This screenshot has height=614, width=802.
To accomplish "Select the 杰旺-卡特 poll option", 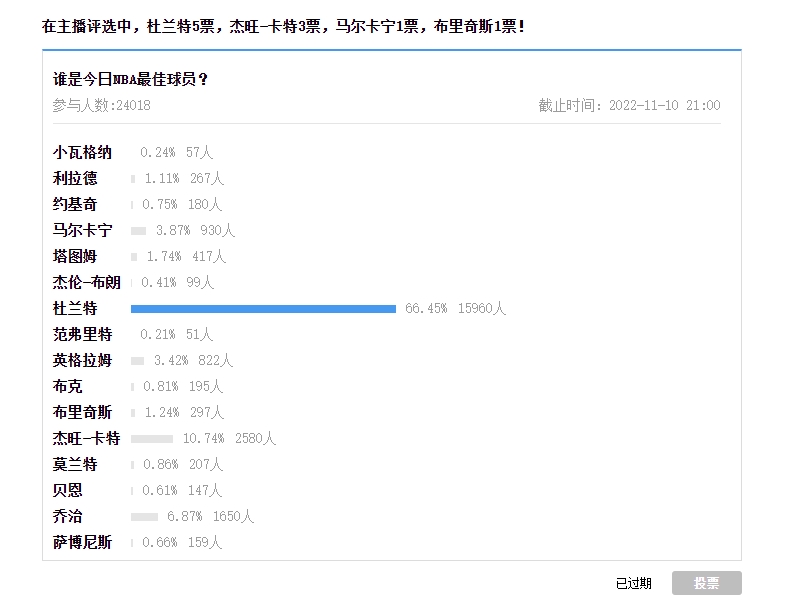I will click(86, 438).
